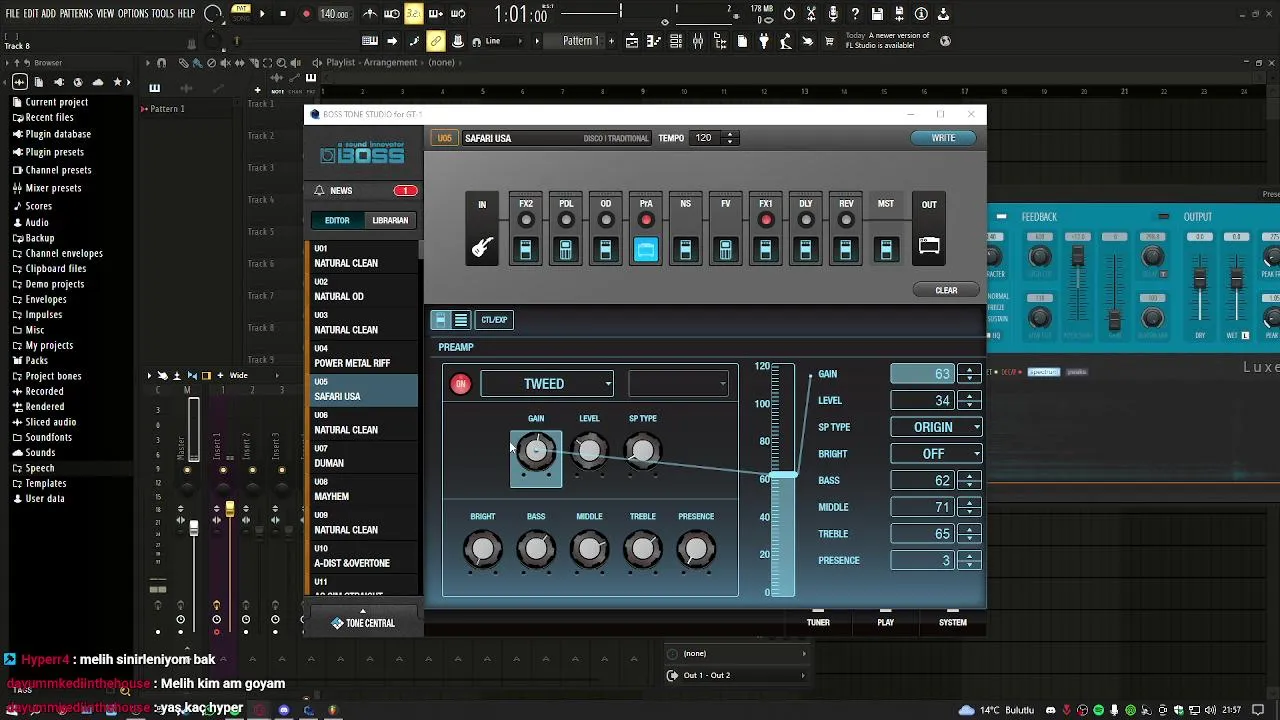Open the TWEED amp type dropdown
1280x720 pixels.
tap(547, 384)
